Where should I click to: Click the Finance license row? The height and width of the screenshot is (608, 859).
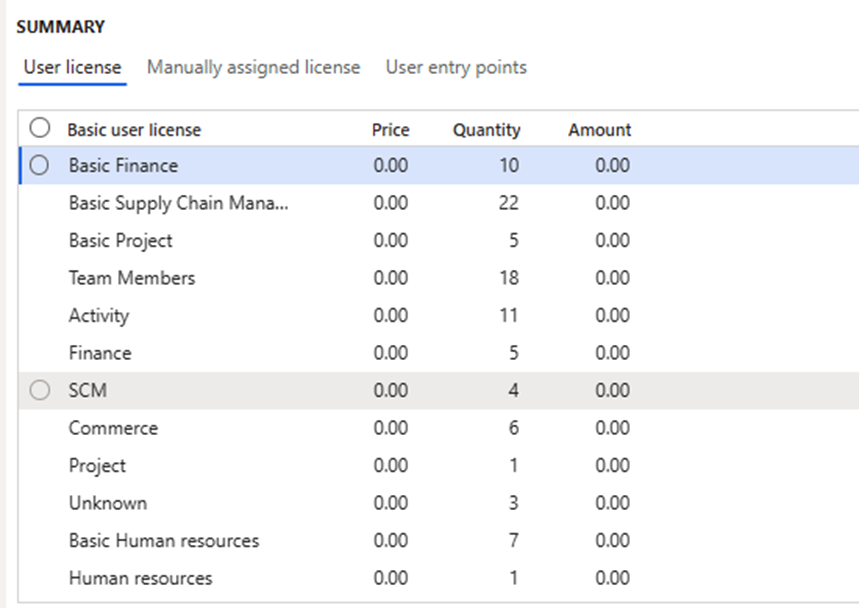pos(100,353)
